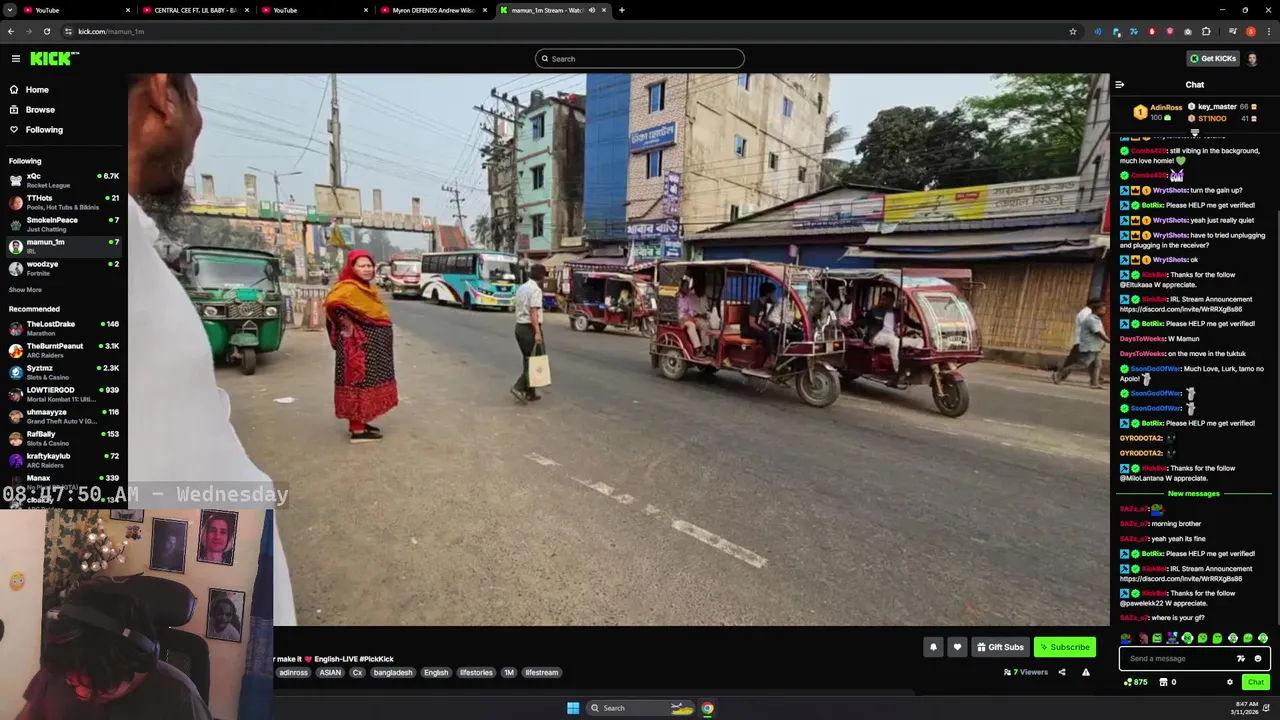The width and height of the screenshot is (1280, 720).
Task: Click the green Subscribe button
Action: pyautogui.click(x=1064, y=647)
